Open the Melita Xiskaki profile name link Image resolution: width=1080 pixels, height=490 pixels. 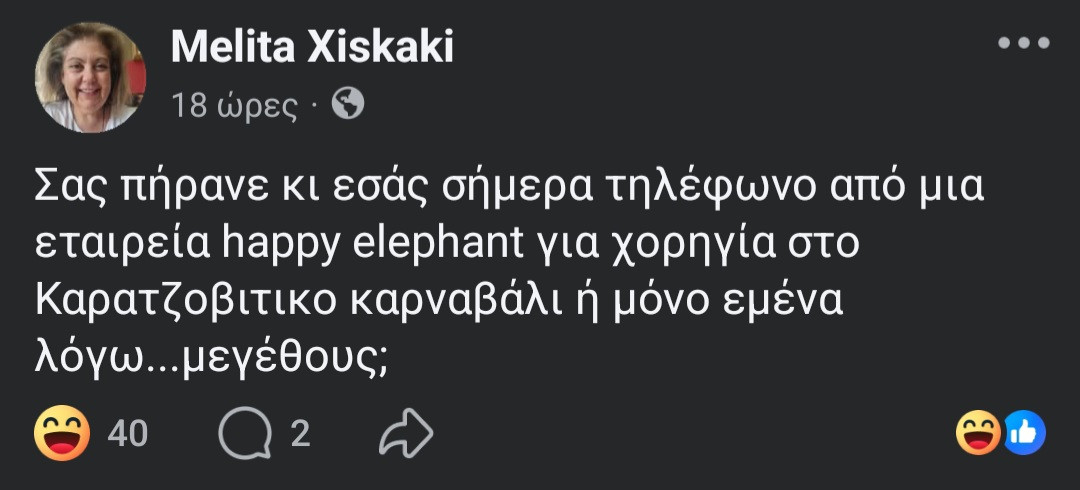pyautogui.click(x=312, y=46)
